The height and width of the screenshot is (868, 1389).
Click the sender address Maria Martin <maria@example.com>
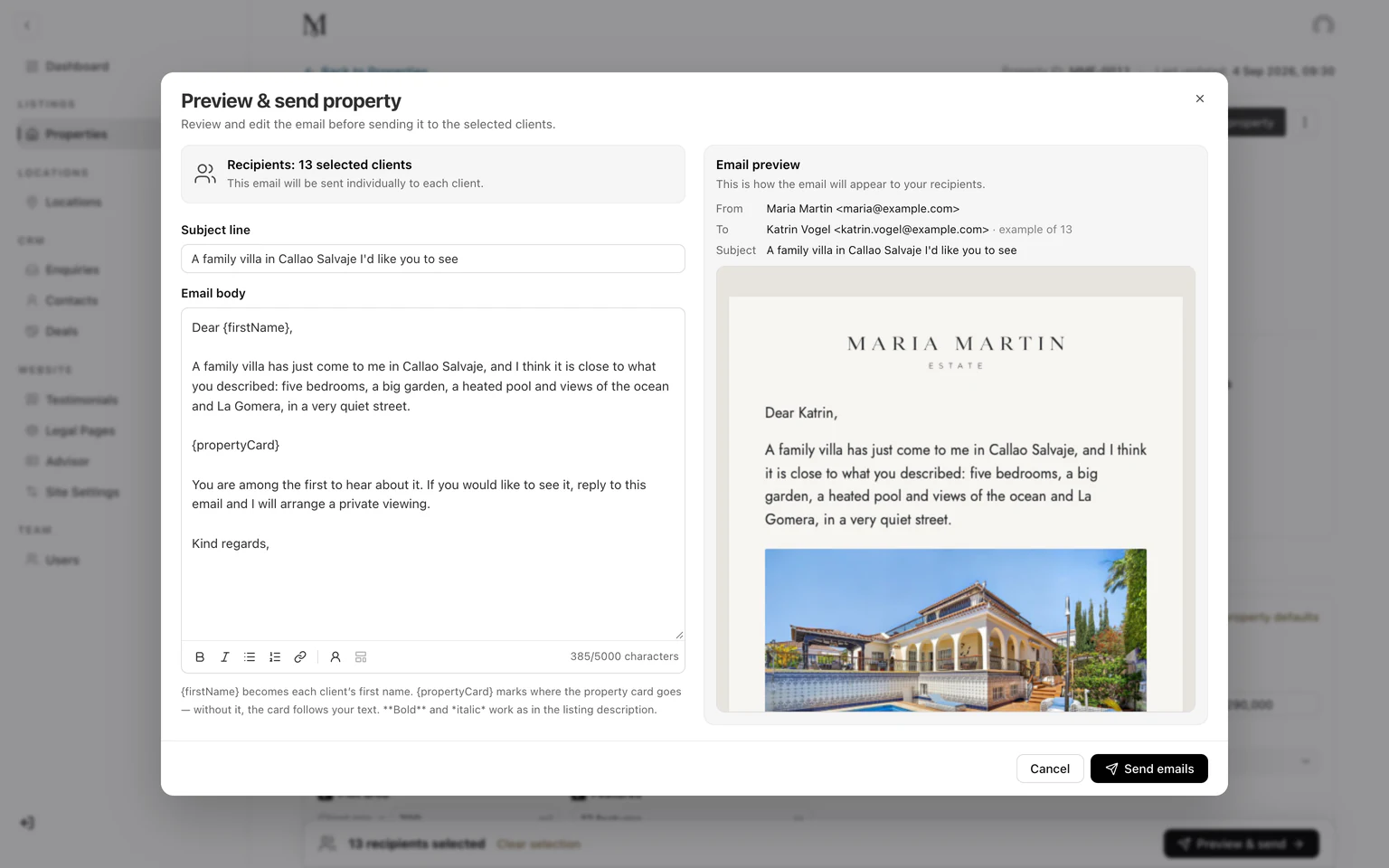pos(863,209)
